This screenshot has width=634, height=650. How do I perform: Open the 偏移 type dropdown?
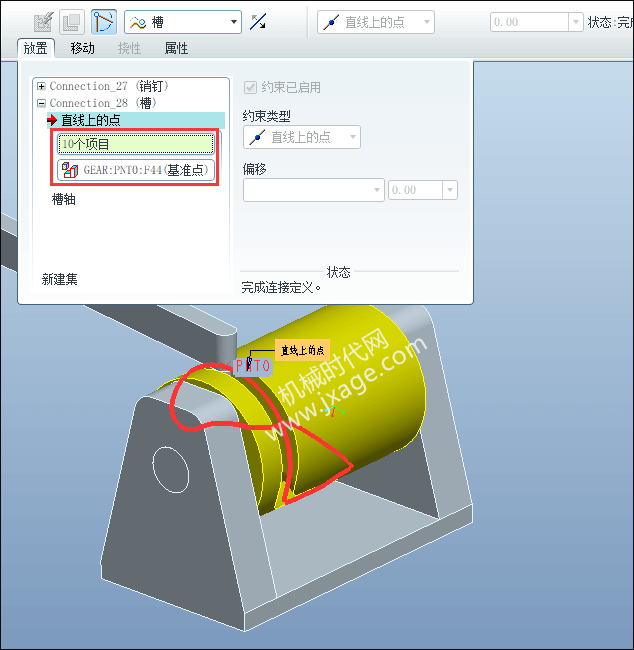314,190
